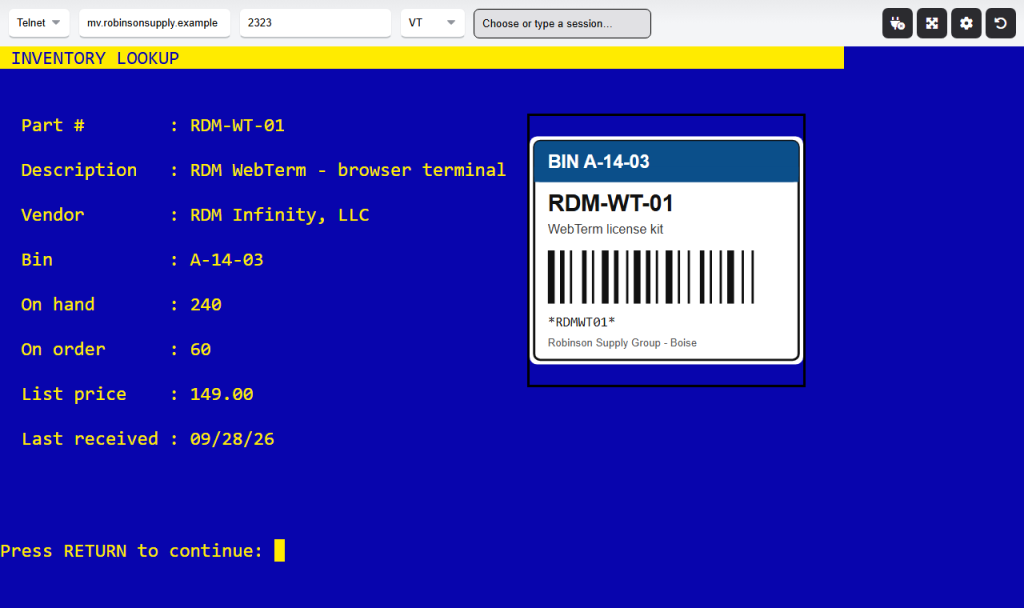Click the 'INVENTORY LOOKUP' title bar text
Screen dimensions: 1024x608
pos(95,58)
